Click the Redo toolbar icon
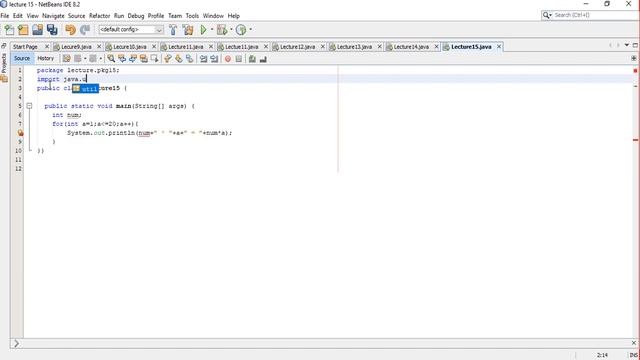 (85, 29)
